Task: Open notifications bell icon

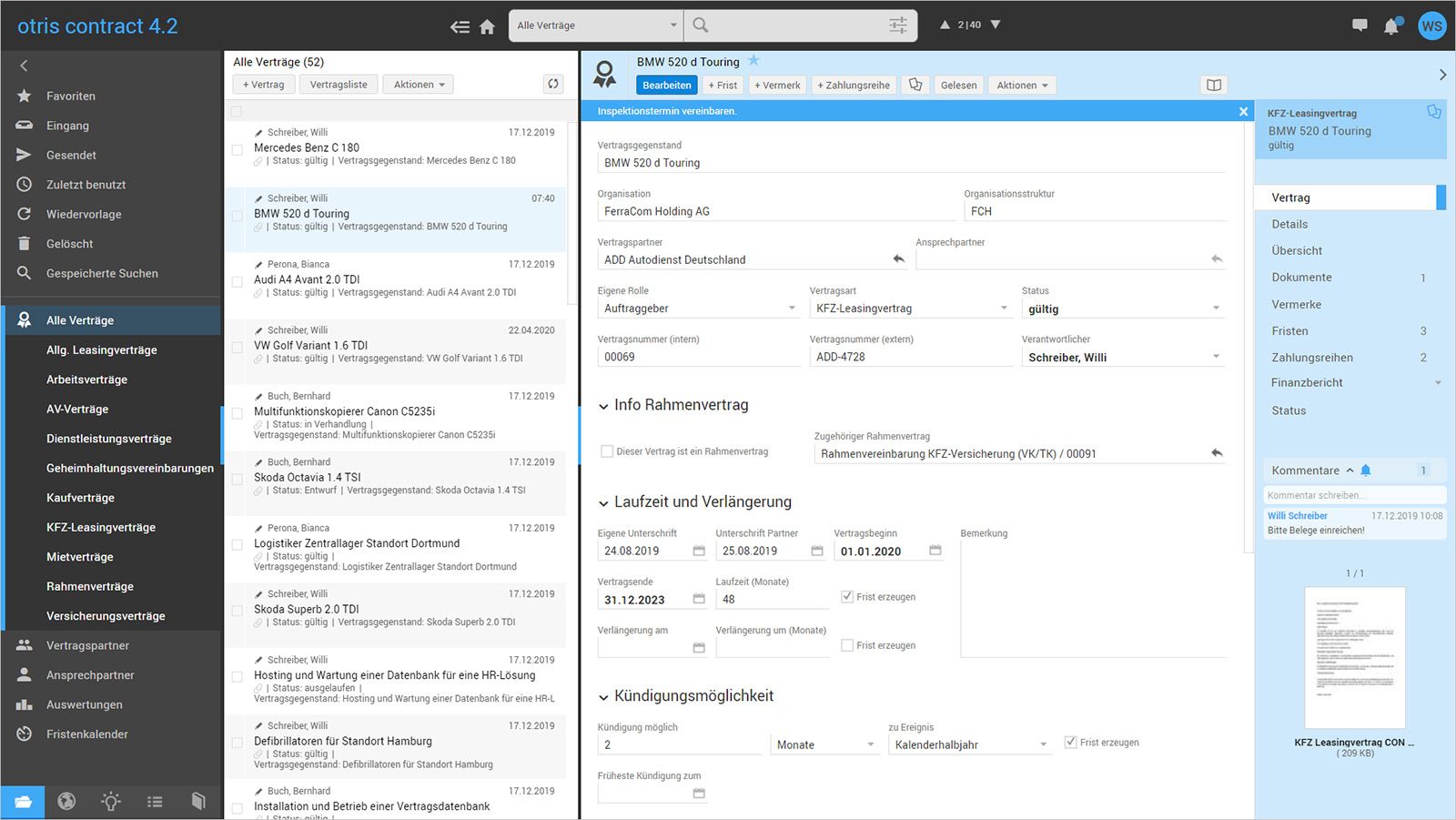Action: pyautogui.click(x=1391, y=26)
